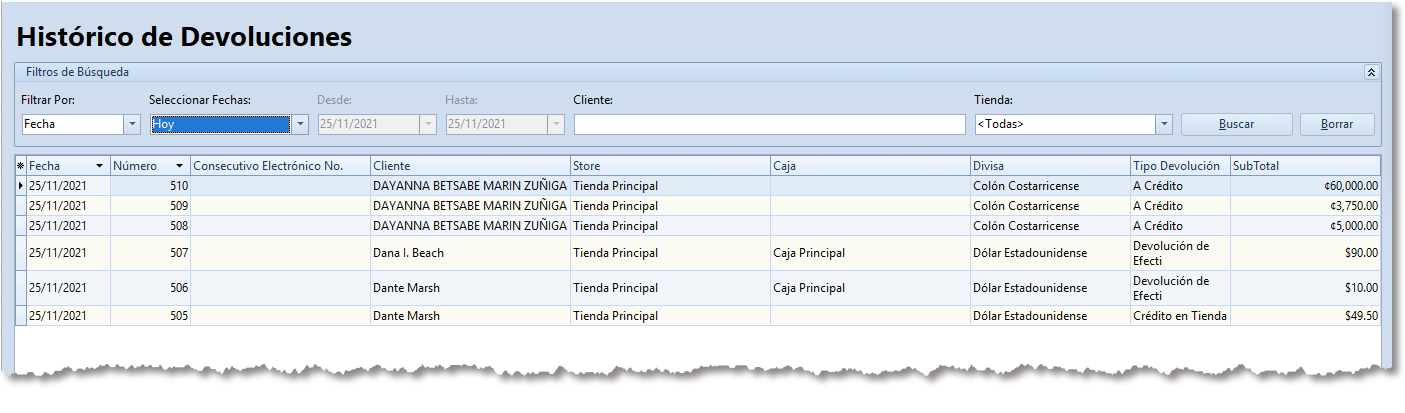Image resolution: width=1405 pixels, height=413 pixels.
Task: Open the Seleccionar Fechas dropdown arrow
Action: click(300, 124)
